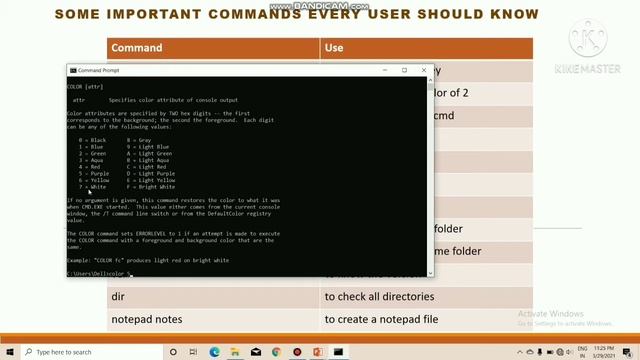Open the red recorder app on taskbar
640x360 pixels.
[297, 352]
